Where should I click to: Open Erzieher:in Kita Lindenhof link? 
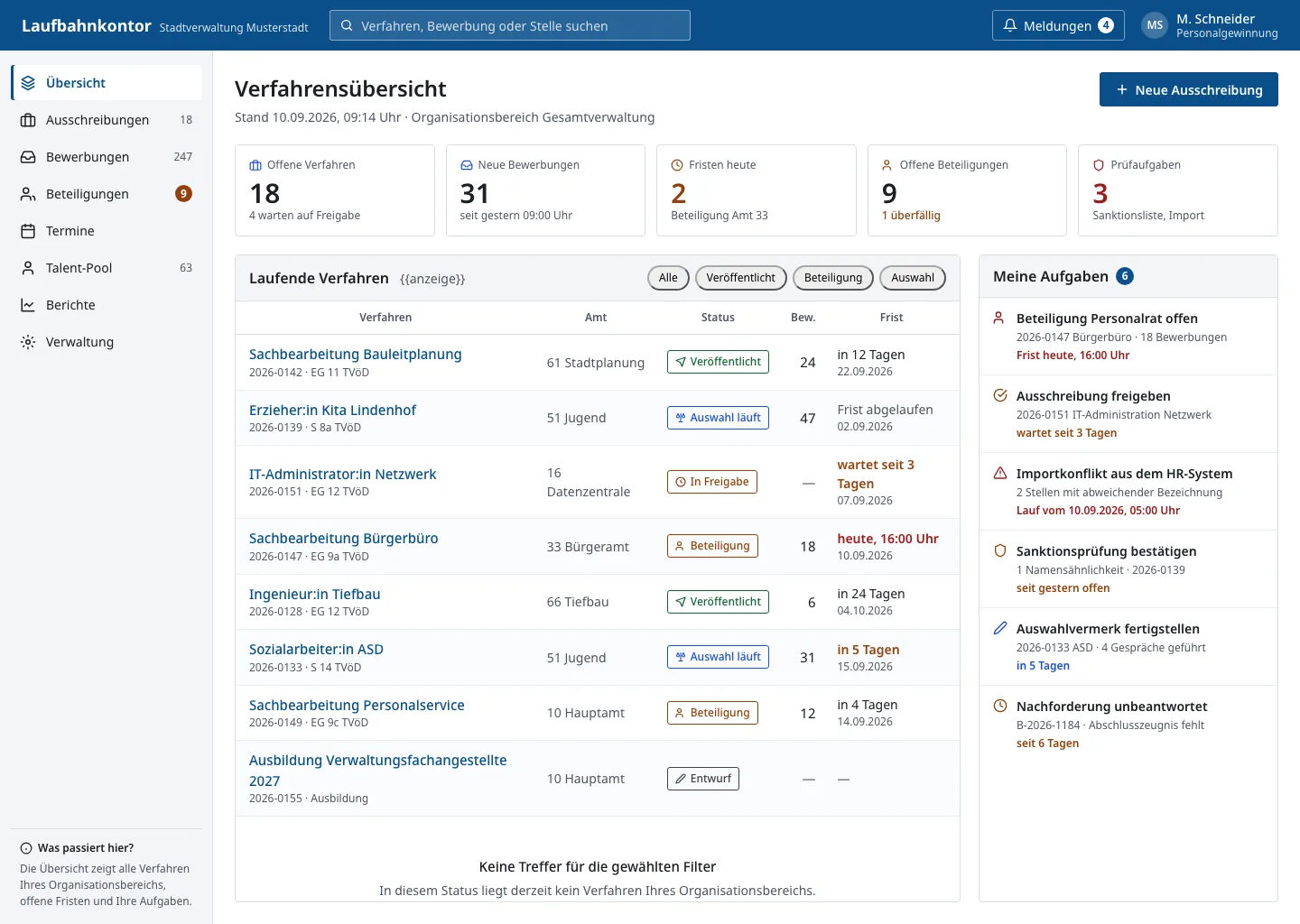332,411
